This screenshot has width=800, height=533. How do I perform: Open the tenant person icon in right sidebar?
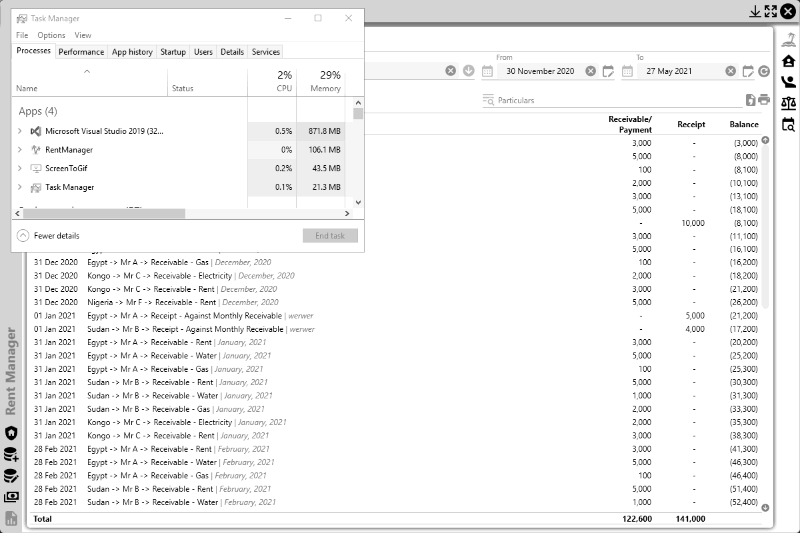[789, 82]
